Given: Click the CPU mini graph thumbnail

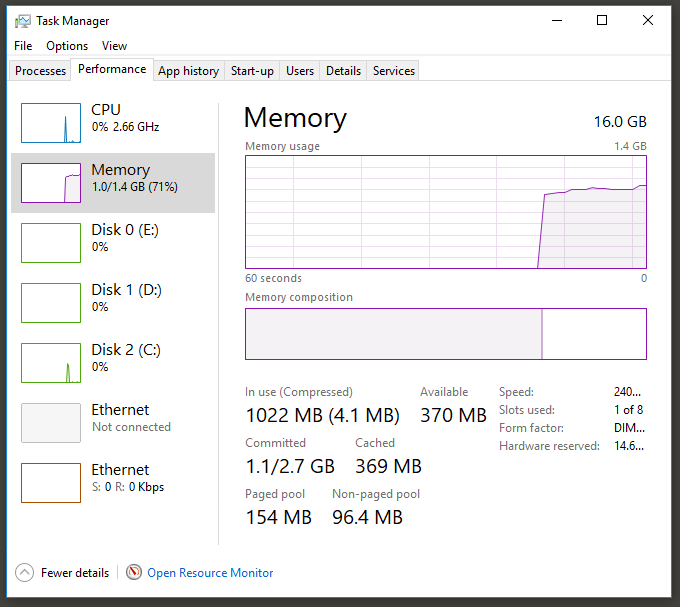Looking at the screenshot, I should pyautogui.click(x=51, y=123).
